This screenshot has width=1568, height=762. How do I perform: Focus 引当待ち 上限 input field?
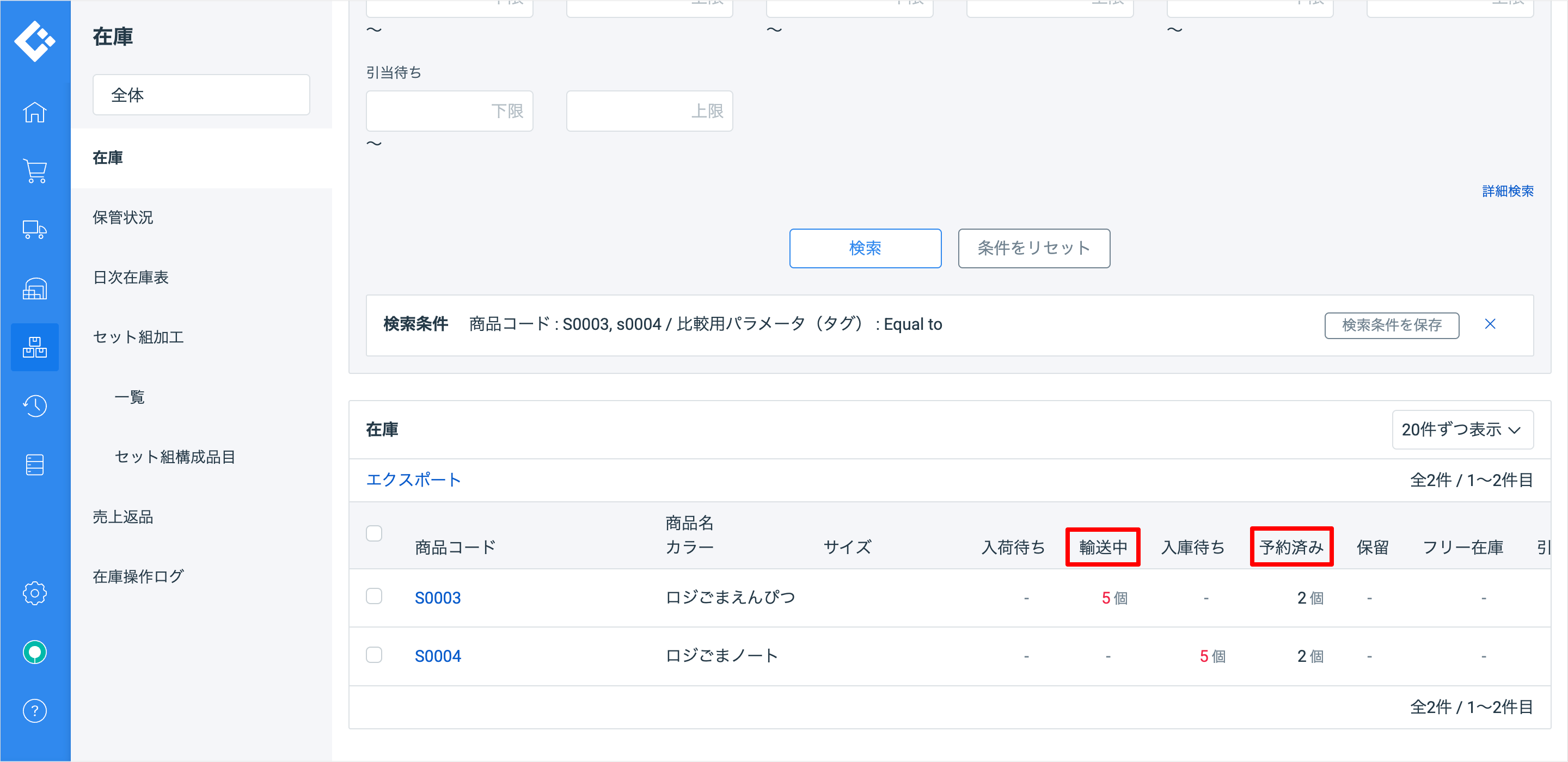tap(650, 111)
